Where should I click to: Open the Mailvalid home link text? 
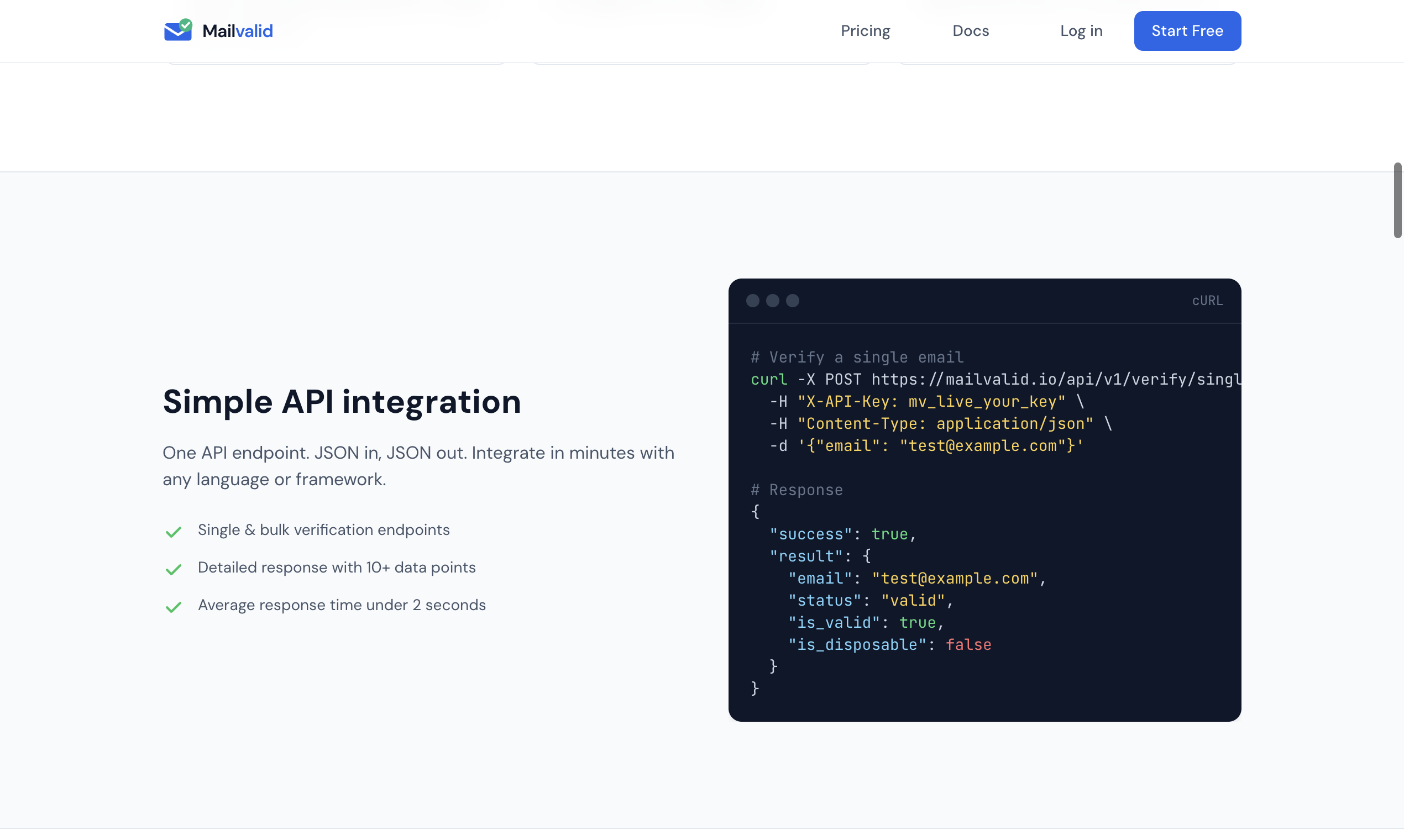(x=237, y=30)
